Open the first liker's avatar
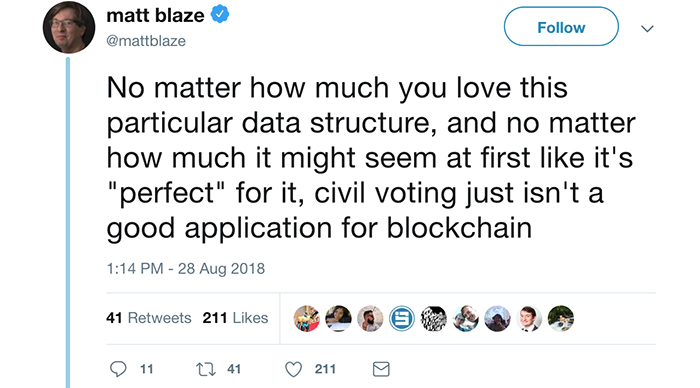Image resolution: width=700 pixels, height=388 pixels. point(307,318)
